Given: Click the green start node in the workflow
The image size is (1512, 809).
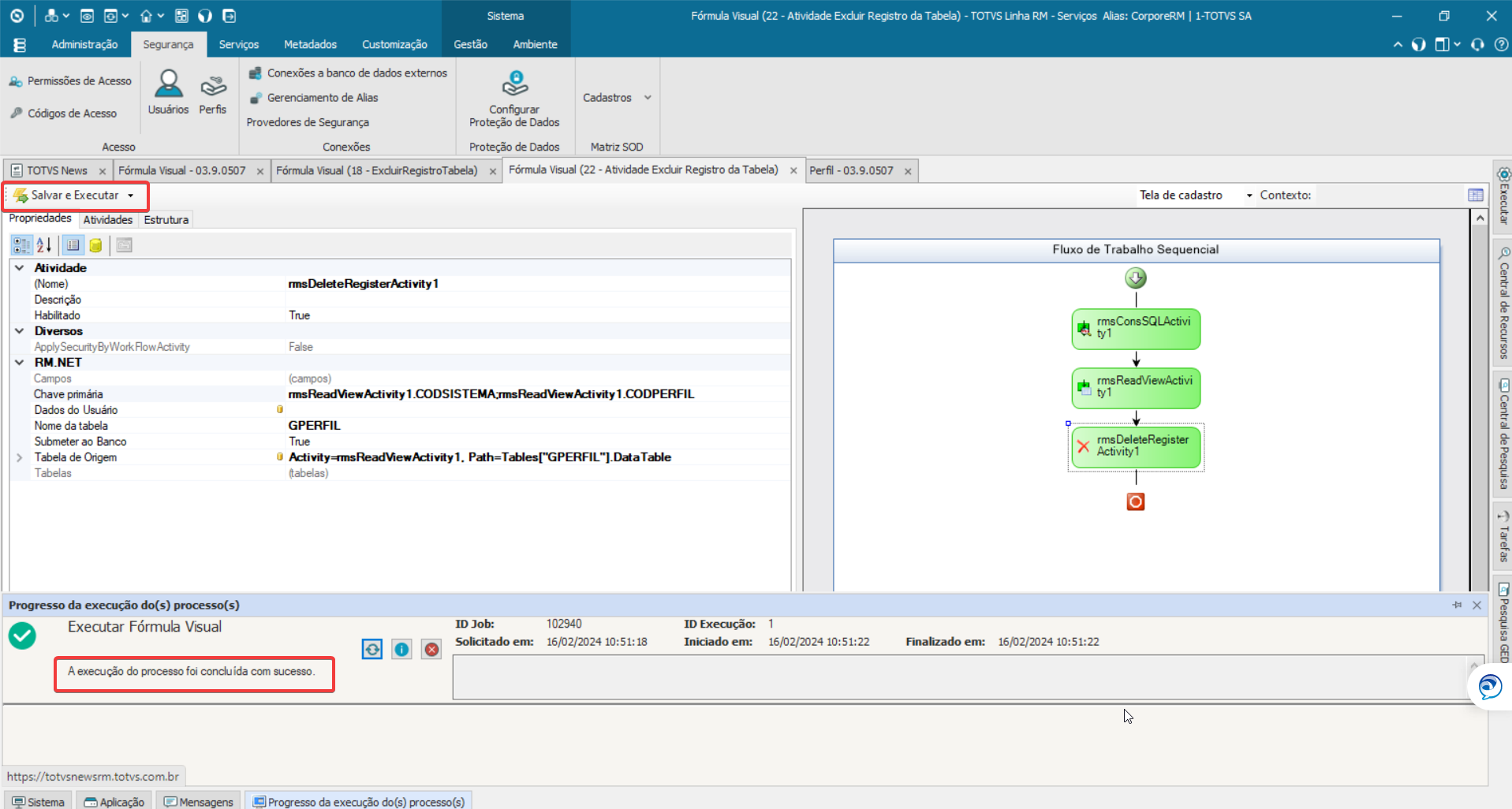Looking at the screenshot, I should [1136, 278].
